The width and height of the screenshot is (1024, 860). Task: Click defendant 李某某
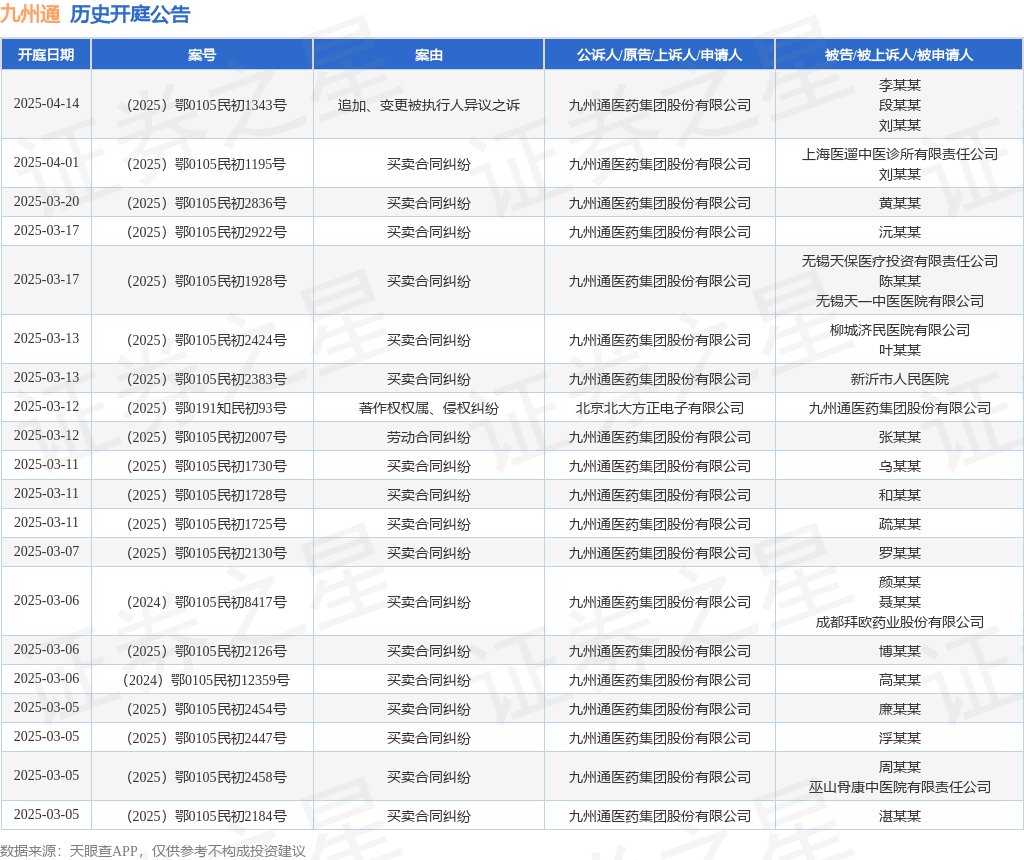coord(900,85)
